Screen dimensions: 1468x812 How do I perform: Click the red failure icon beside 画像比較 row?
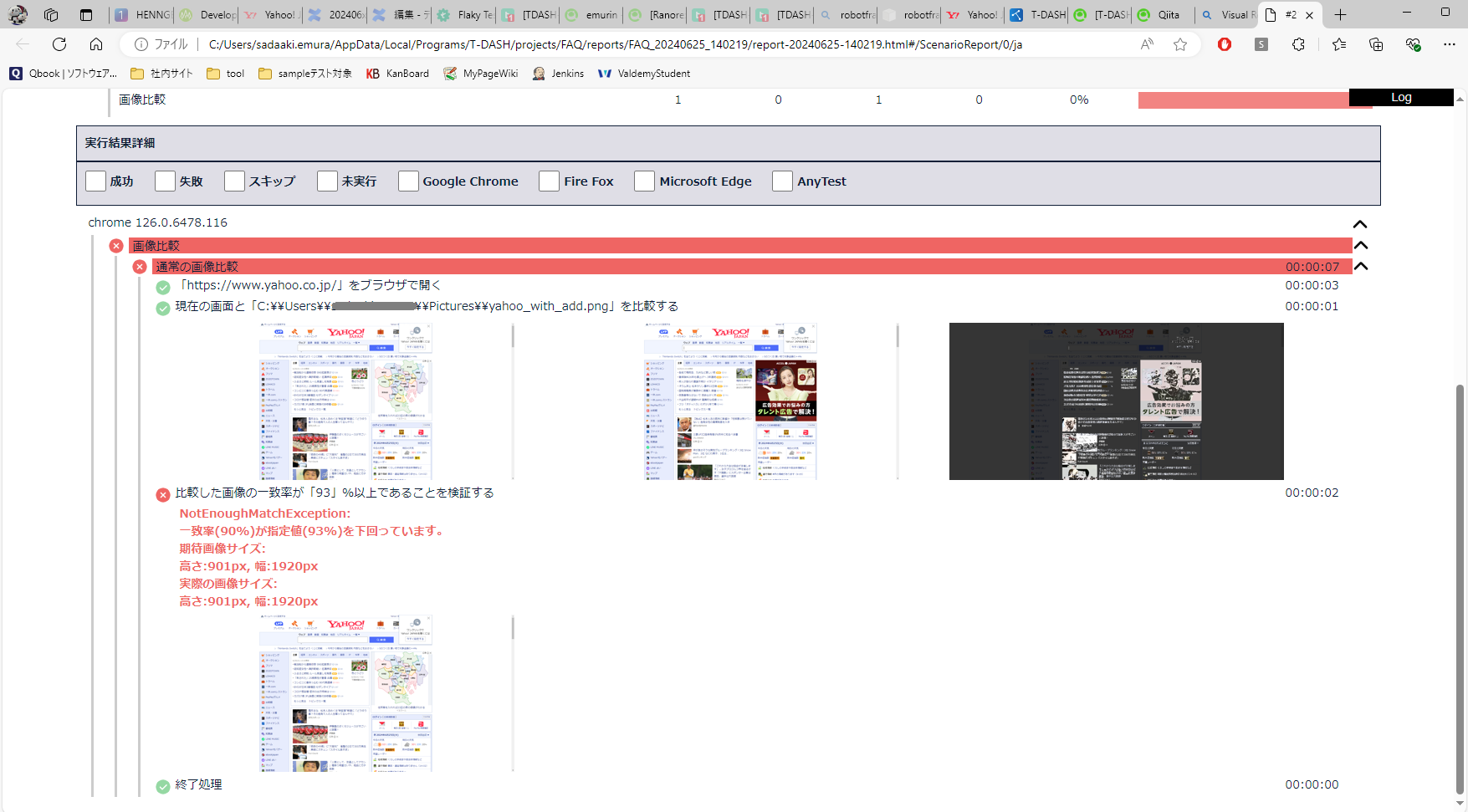coord(116,246)
